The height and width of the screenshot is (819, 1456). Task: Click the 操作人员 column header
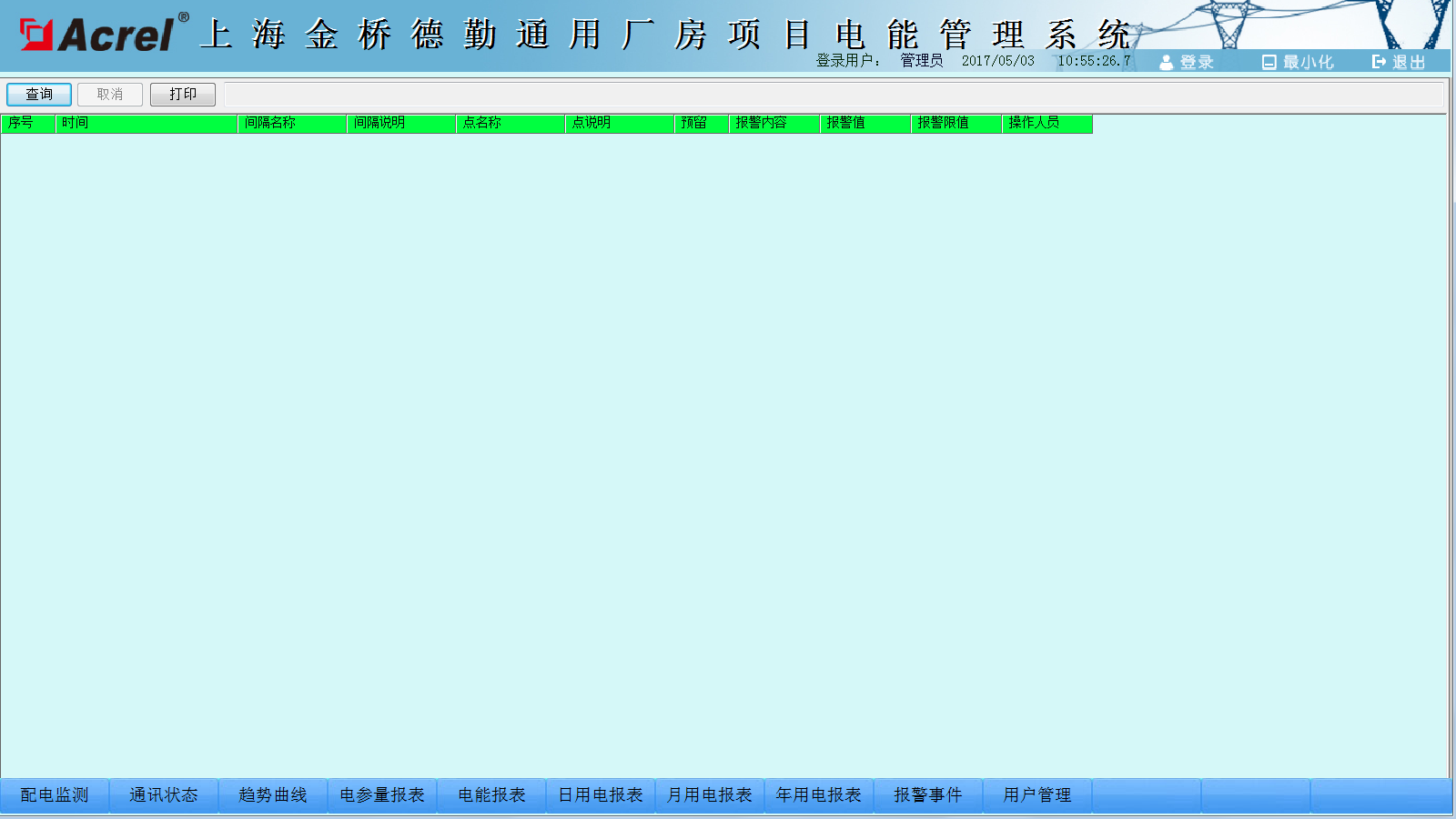tap(1046, 124)
